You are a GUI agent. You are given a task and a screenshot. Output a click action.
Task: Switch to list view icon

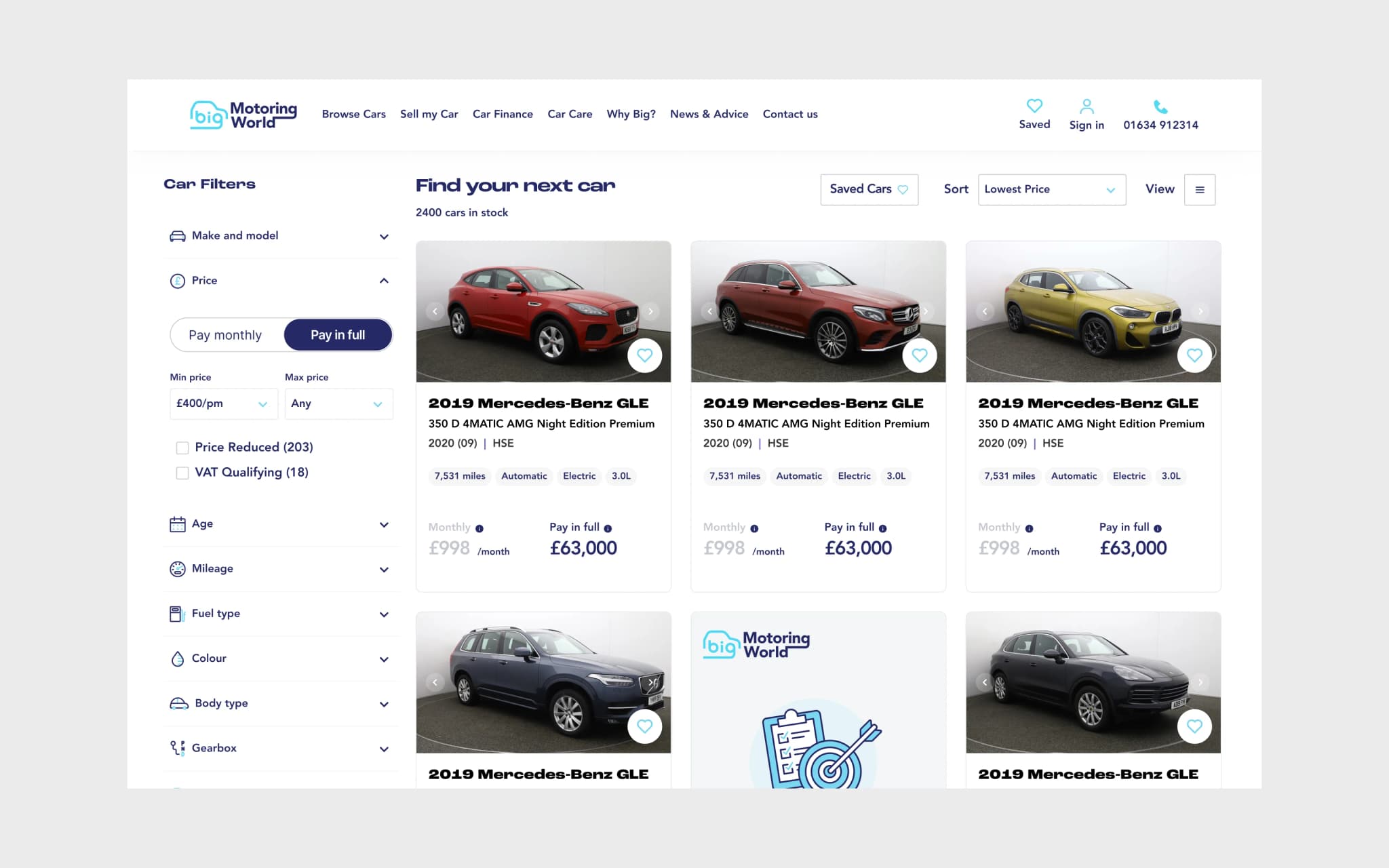[1199, 190]
